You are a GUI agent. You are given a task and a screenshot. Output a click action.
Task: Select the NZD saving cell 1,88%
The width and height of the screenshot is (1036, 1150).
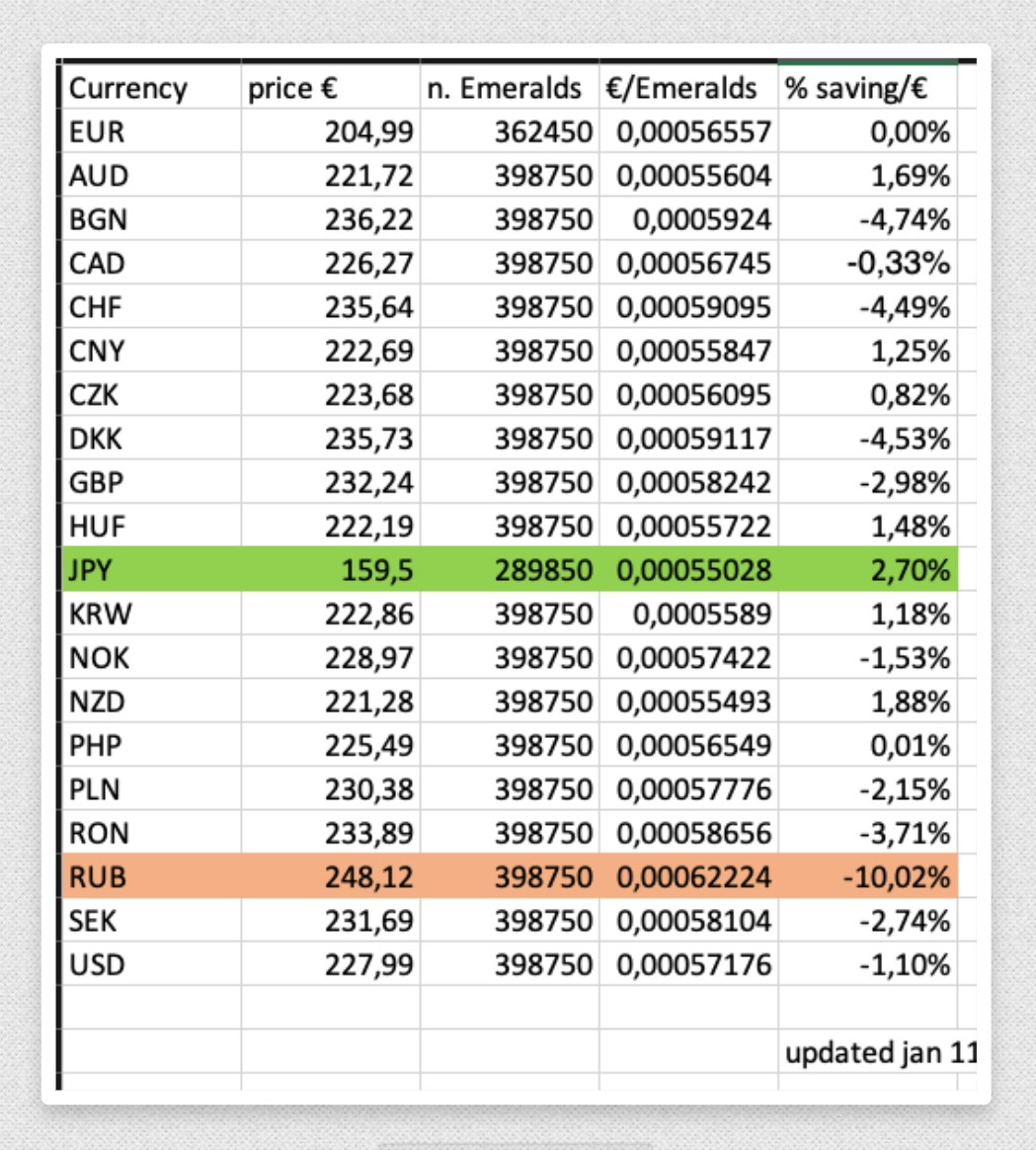pos(867,700)
